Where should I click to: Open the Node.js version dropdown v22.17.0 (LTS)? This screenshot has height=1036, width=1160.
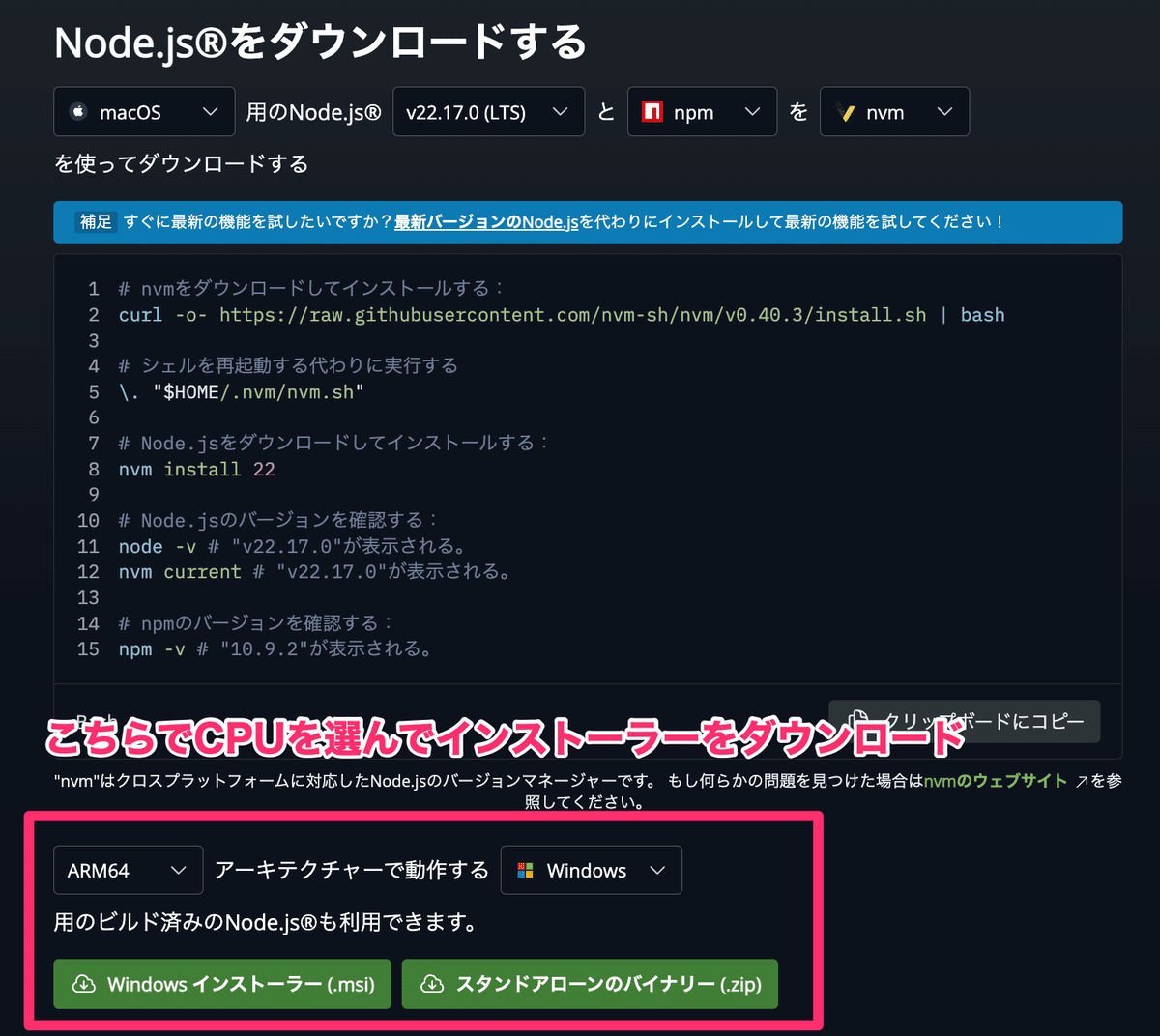[x=488, y=111]
